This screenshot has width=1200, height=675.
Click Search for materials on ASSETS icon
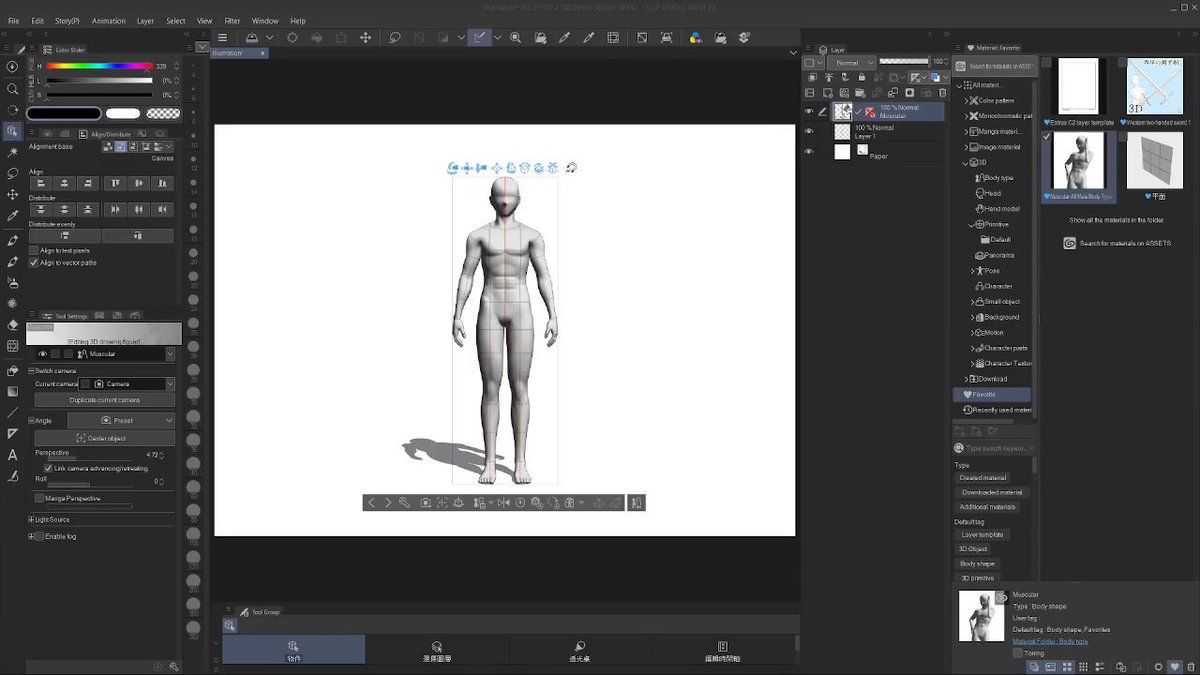[1069, 243]
